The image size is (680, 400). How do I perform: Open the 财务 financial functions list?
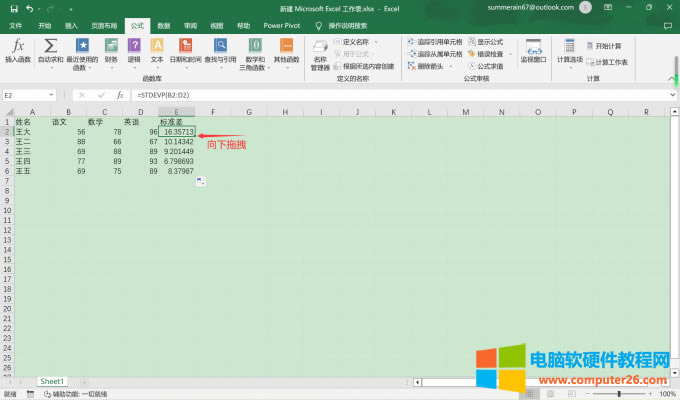coord(111,51)
